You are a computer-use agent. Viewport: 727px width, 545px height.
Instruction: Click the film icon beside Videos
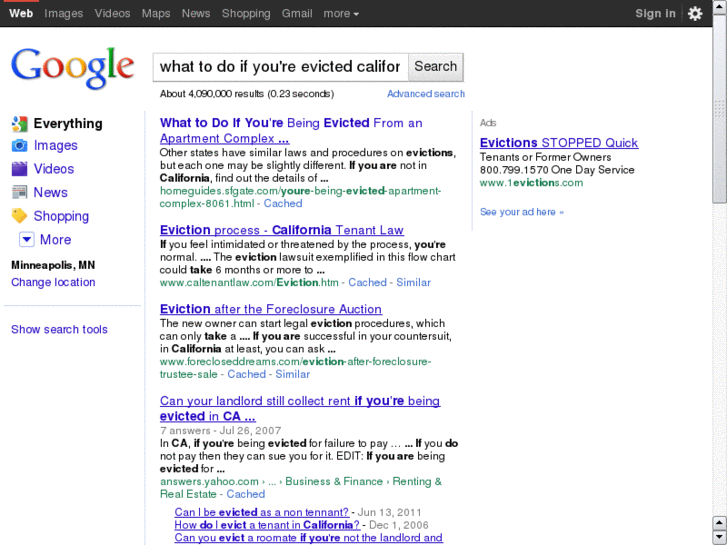click(x=19, y=169)
